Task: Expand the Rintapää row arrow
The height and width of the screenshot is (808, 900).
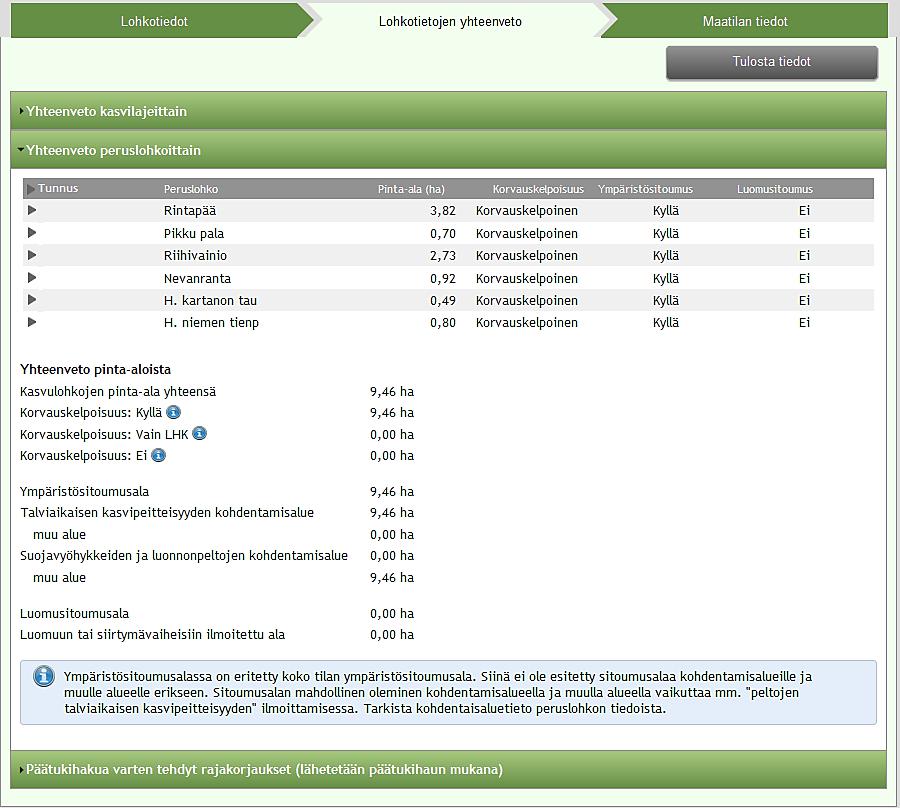Action: pyautogui.click(x=32, y=210)
